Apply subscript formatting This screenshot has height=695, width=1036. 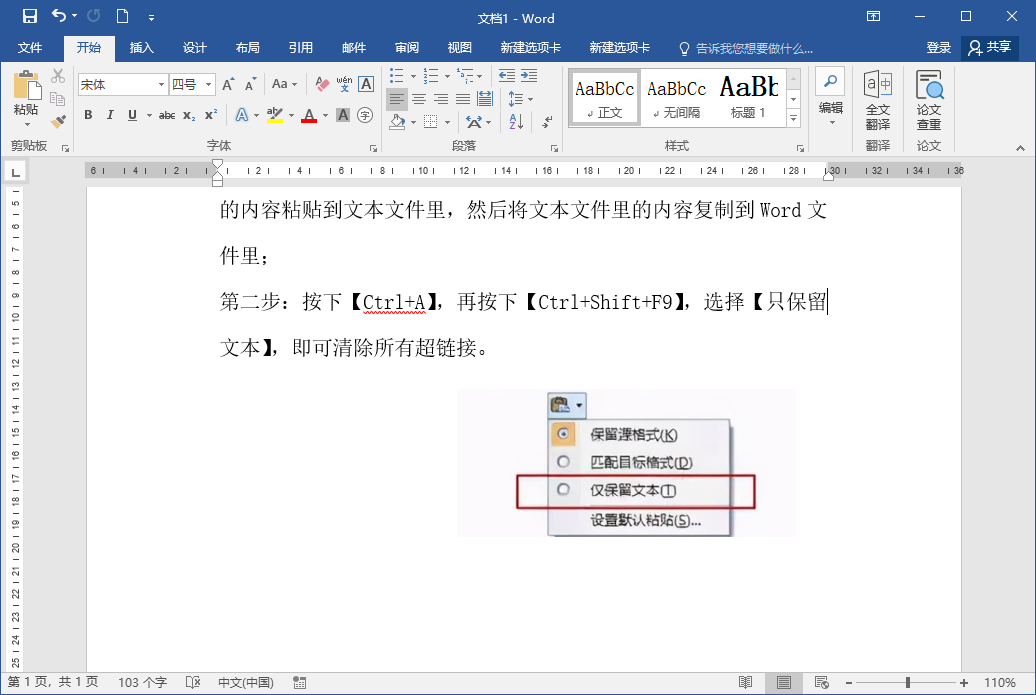[x=189, y=115]
